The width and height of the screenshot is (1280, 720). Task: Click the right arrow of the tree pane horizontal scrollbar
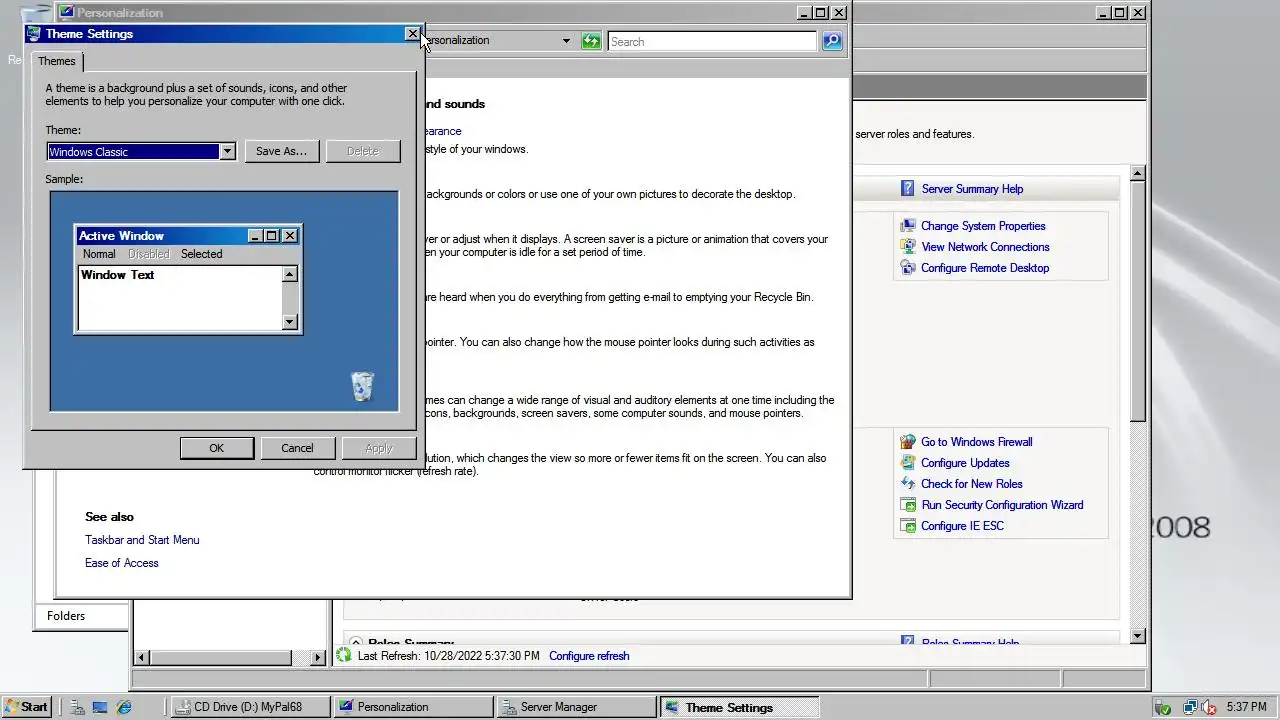click(318, 657)
